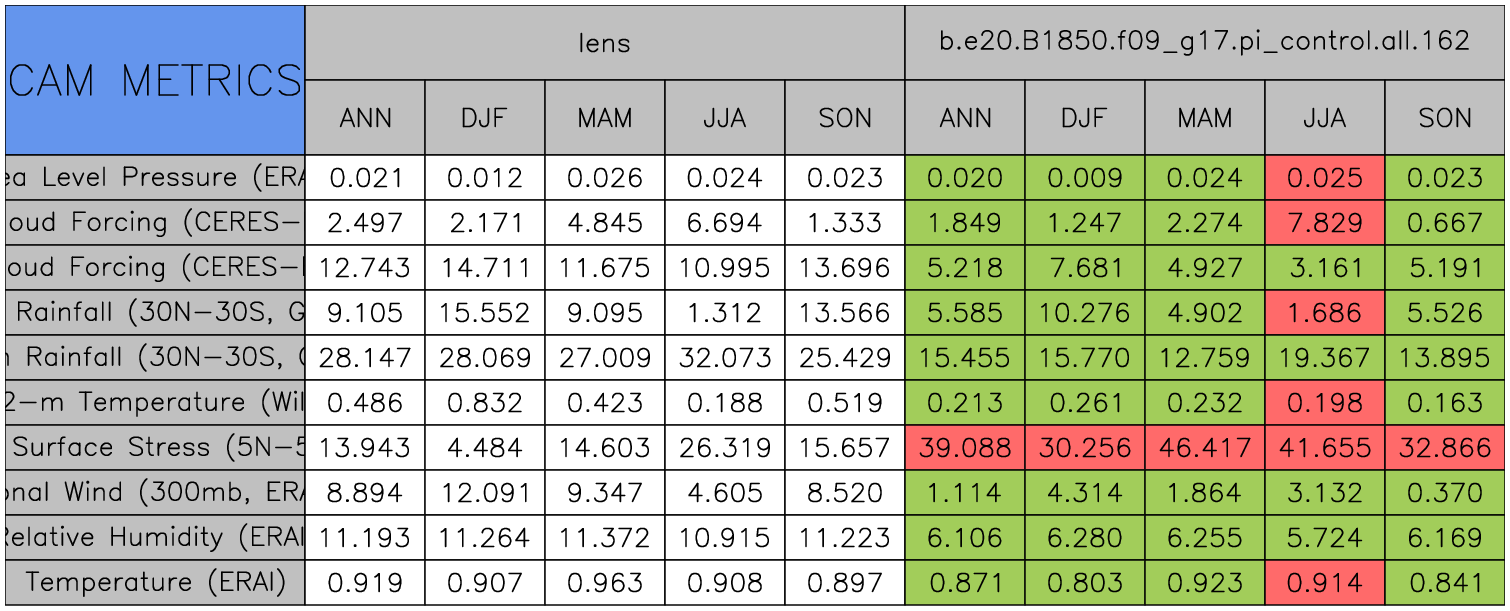Image resolution: width=1510 pixels, height=611 pixels.
Task: Select the red cell with value 1.686
Action: pyautogui.click(x=1324, y=312)
